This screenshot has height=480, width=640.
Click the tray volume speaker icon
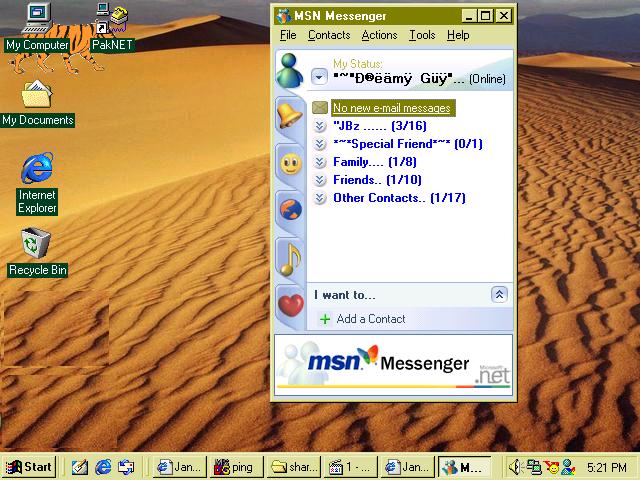[515, 467]
